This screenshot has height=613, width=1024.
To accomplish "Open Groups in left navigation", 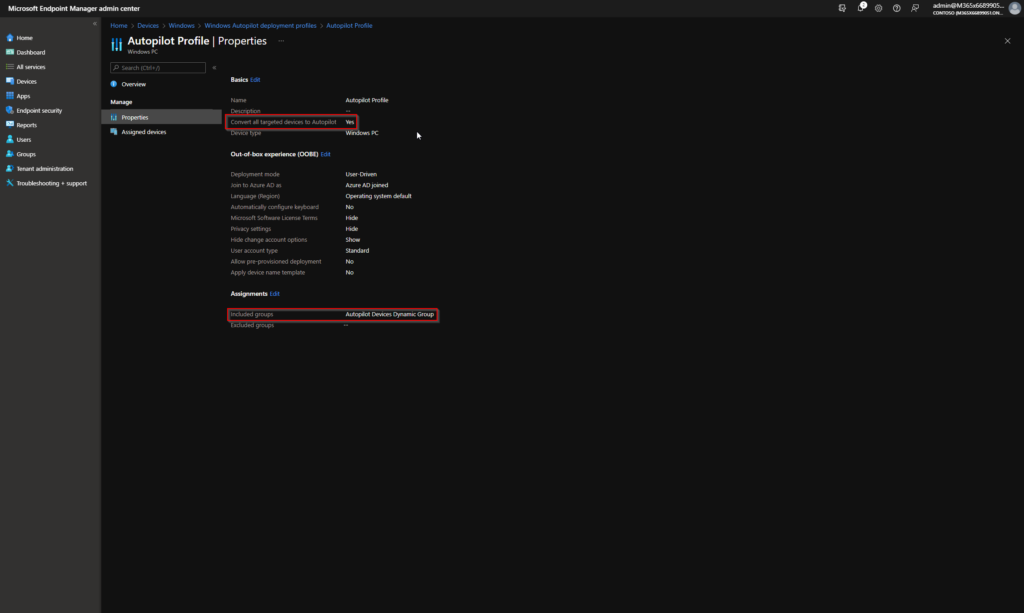I will coord(25,154).
